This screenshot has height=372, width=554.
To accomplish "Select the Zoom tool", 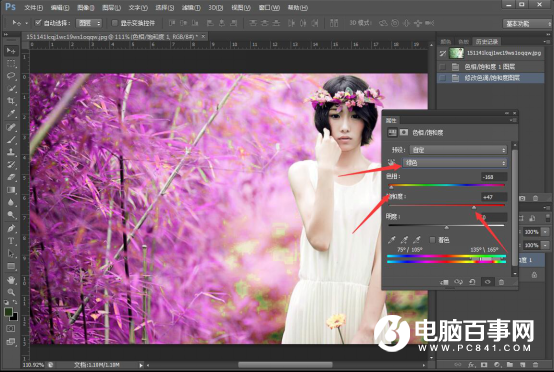I will click(x=11, y=292).
